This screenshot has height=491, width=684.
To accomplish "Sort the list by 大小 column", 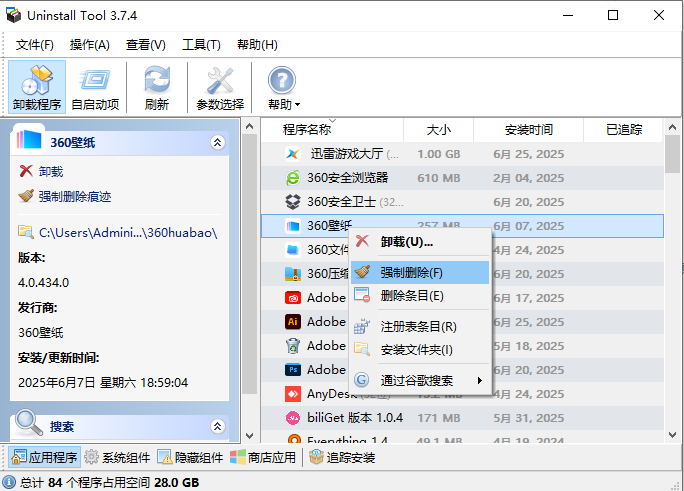I will pyautogui.click(x=438, y=130).
